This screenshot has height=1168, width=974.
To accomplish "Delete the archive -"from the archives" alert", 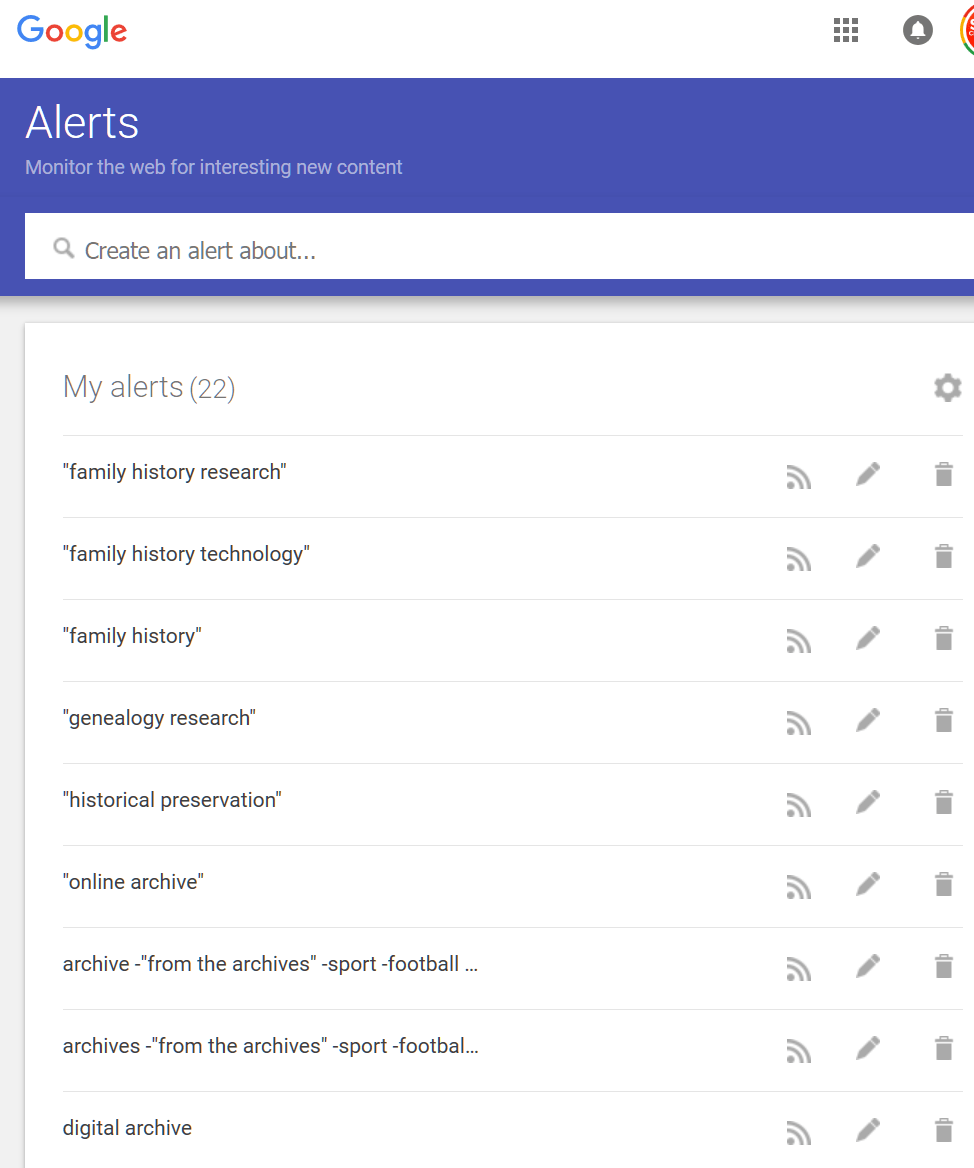I will pos(943,965).
